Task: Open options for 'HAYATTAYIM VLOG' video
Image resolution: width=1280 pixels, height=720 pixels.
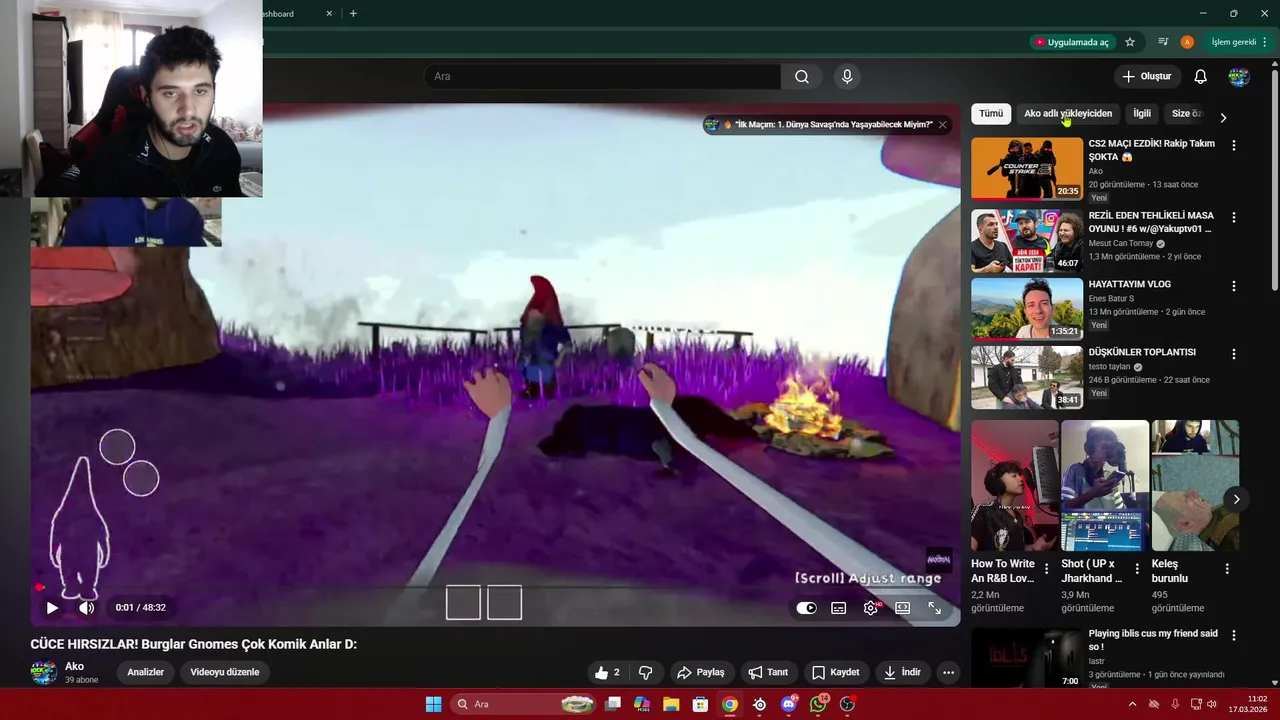Action: 1234,286
